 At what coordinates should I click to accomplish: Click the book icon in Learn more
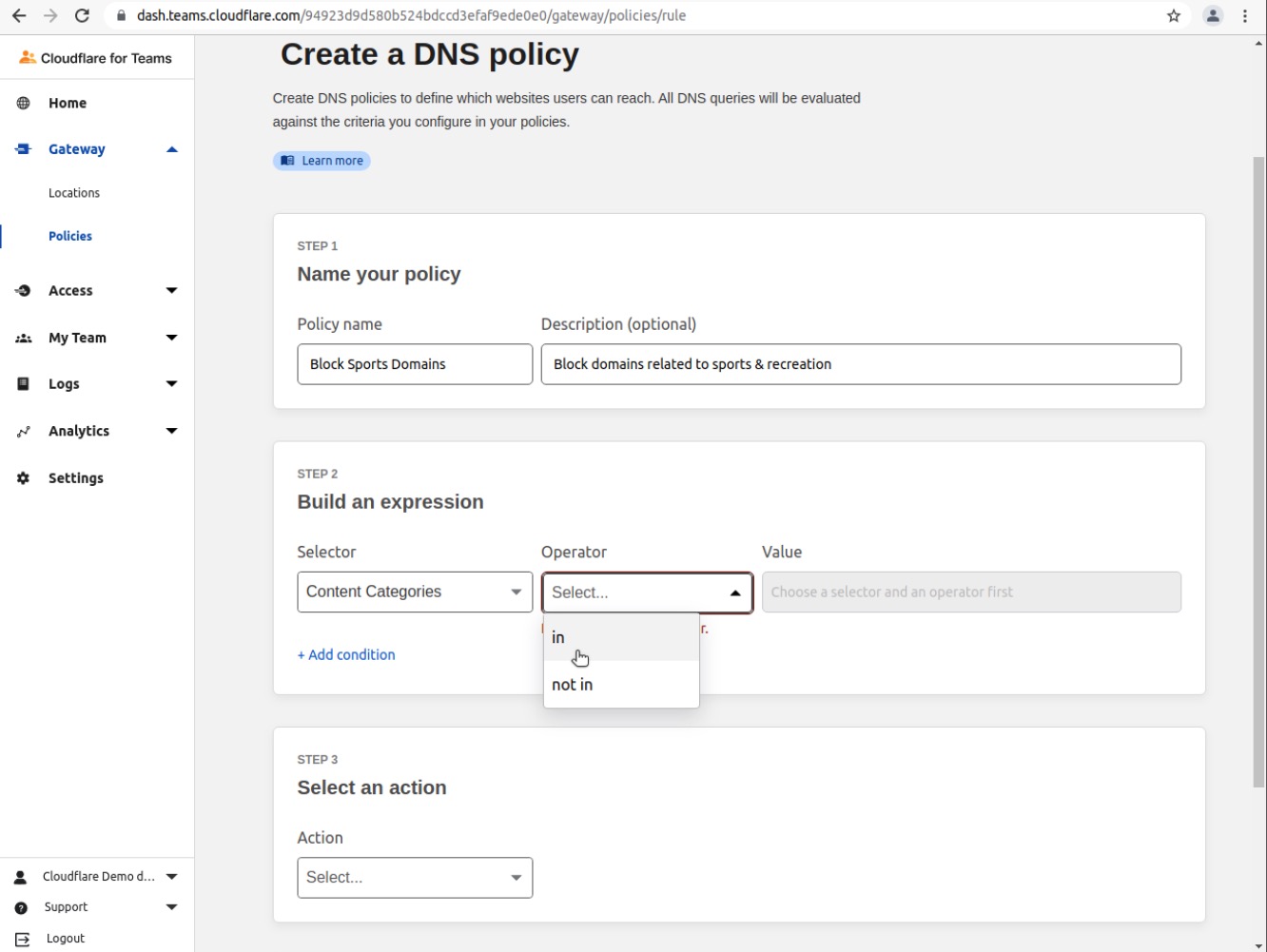[x=287, y=161]
